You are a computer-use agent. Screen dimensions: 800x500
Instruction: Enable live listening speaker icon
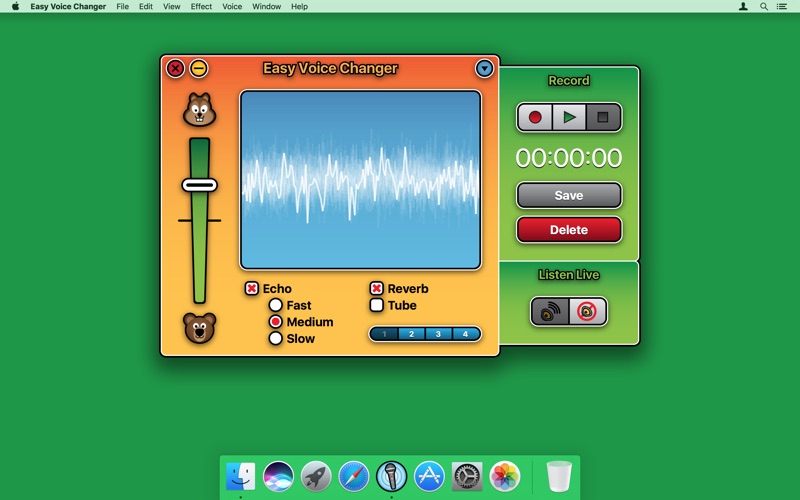point(550,311)
